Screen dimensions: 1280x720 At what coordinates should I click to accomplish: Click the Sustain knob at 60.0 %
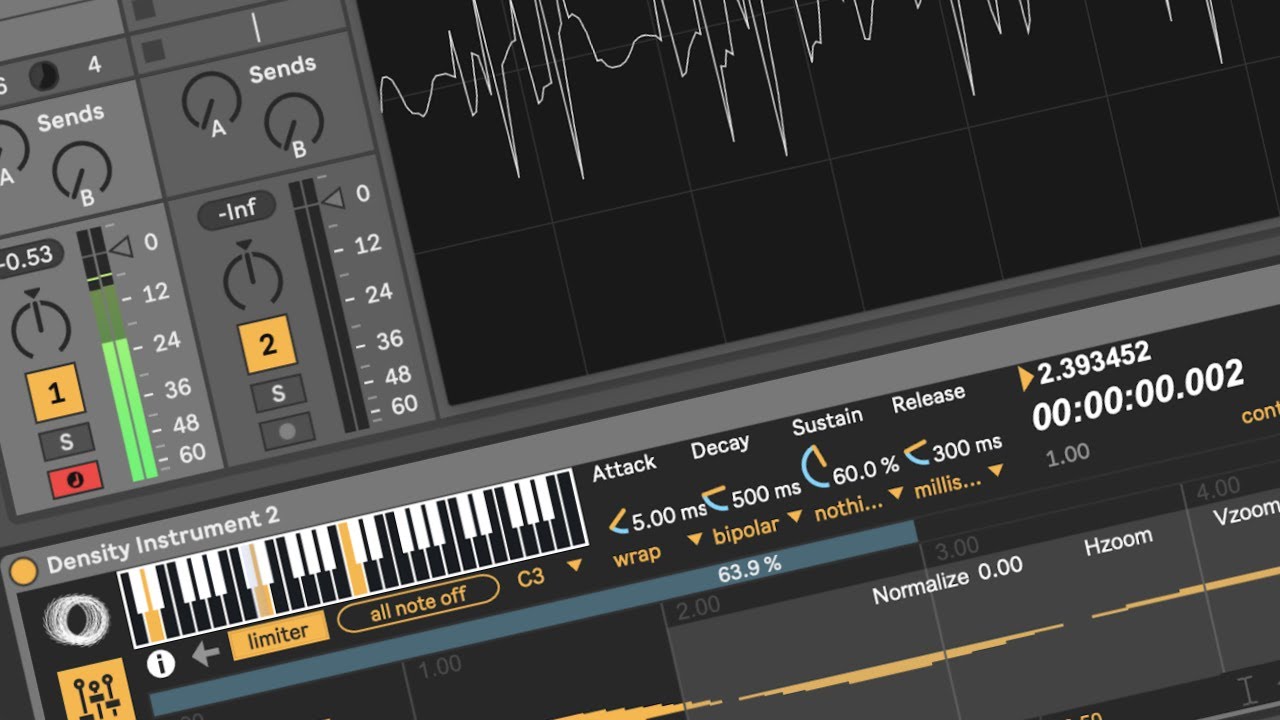click(815, 467)
